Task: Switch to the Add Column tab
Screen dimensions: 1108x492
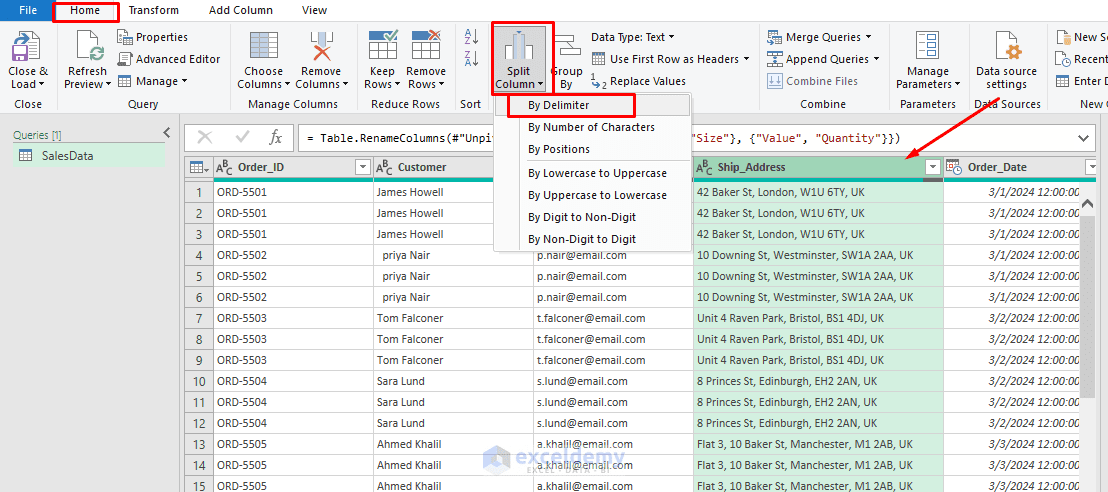Action: [241, 10]
